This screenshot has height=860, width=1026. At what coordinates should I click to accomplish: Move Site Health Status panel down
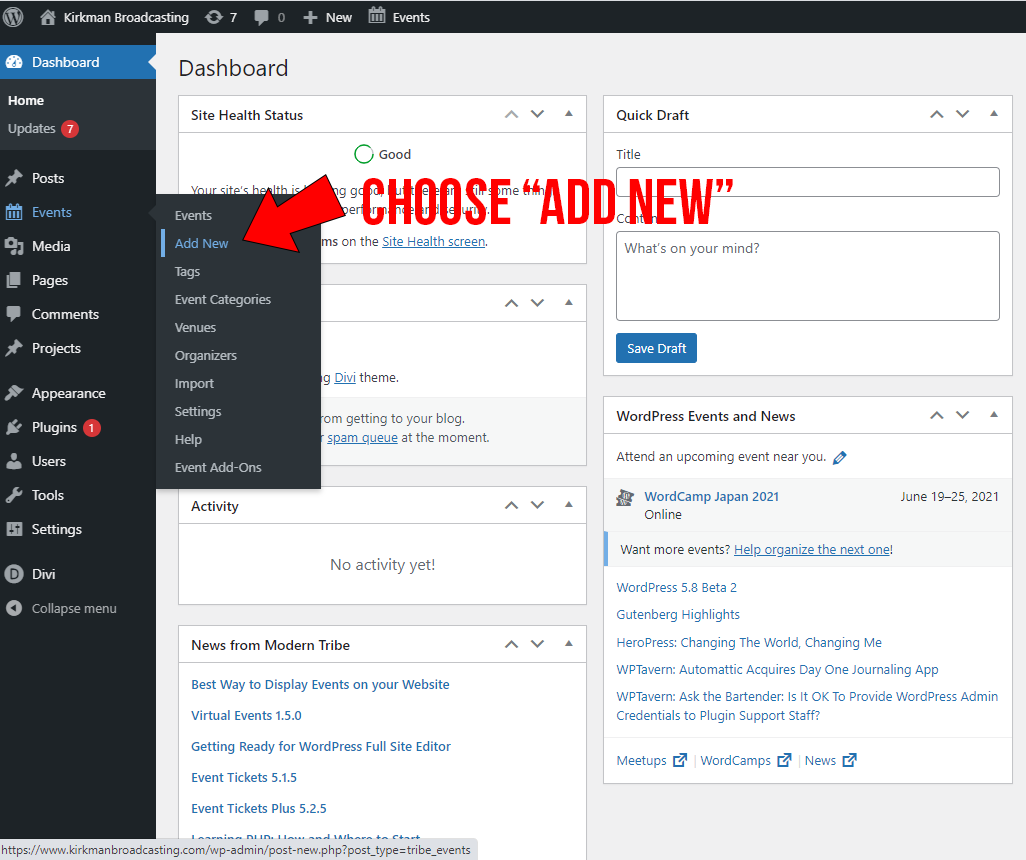[537, 114]
